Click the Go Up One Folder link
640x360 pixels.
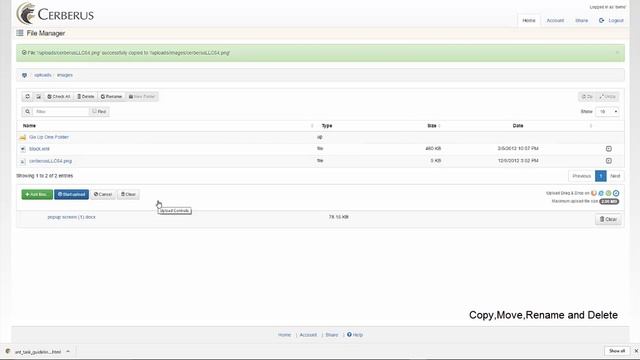tap(49, 137)
